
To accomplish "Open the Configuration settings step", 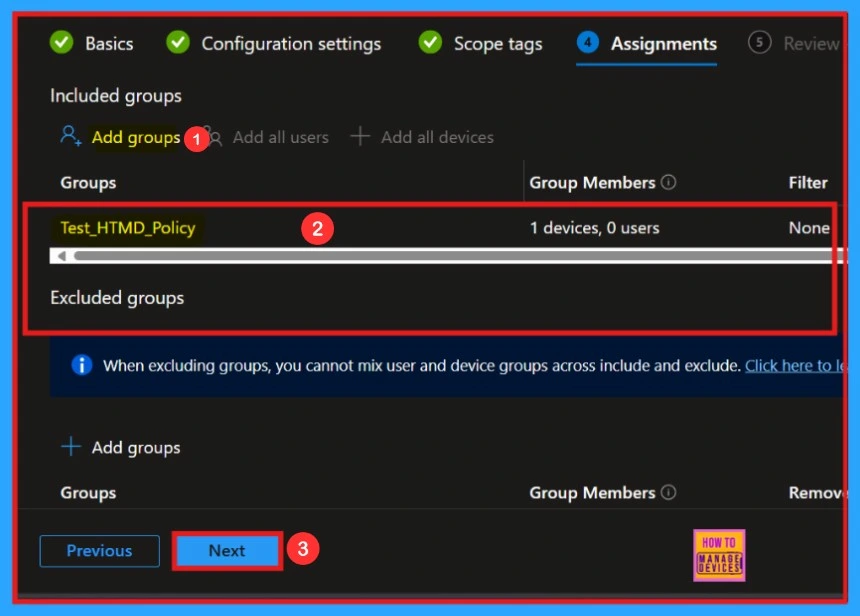I will pos(291,43).
